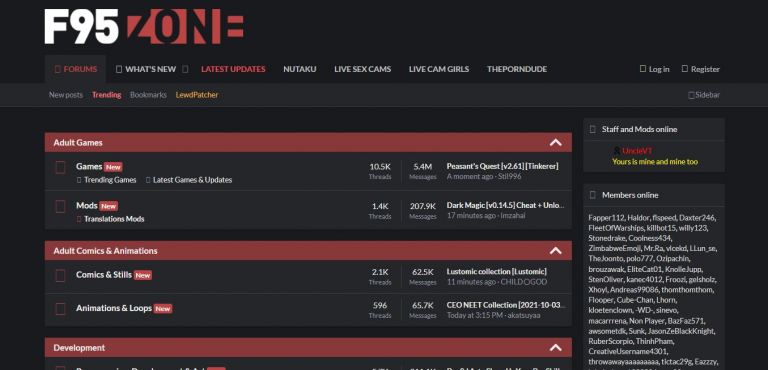Expand the What's New submenu arrow
The image size is (768, 370).
tap(185, 69)
